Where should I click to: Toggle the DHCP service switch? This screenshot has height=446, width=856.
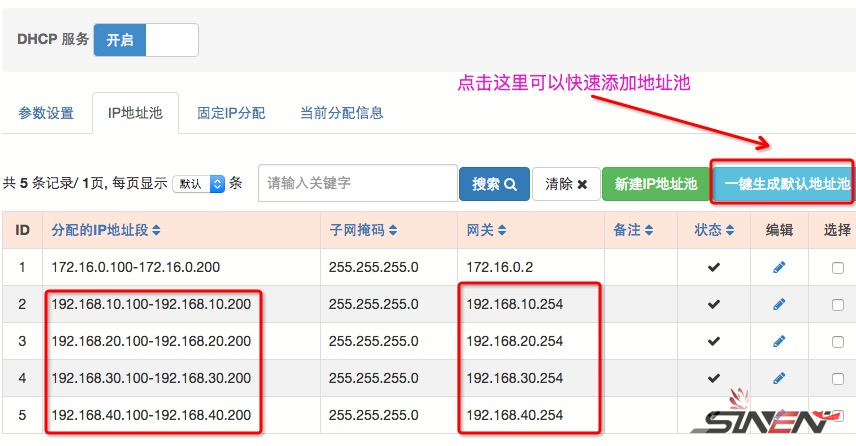click(x=146, y=40)
